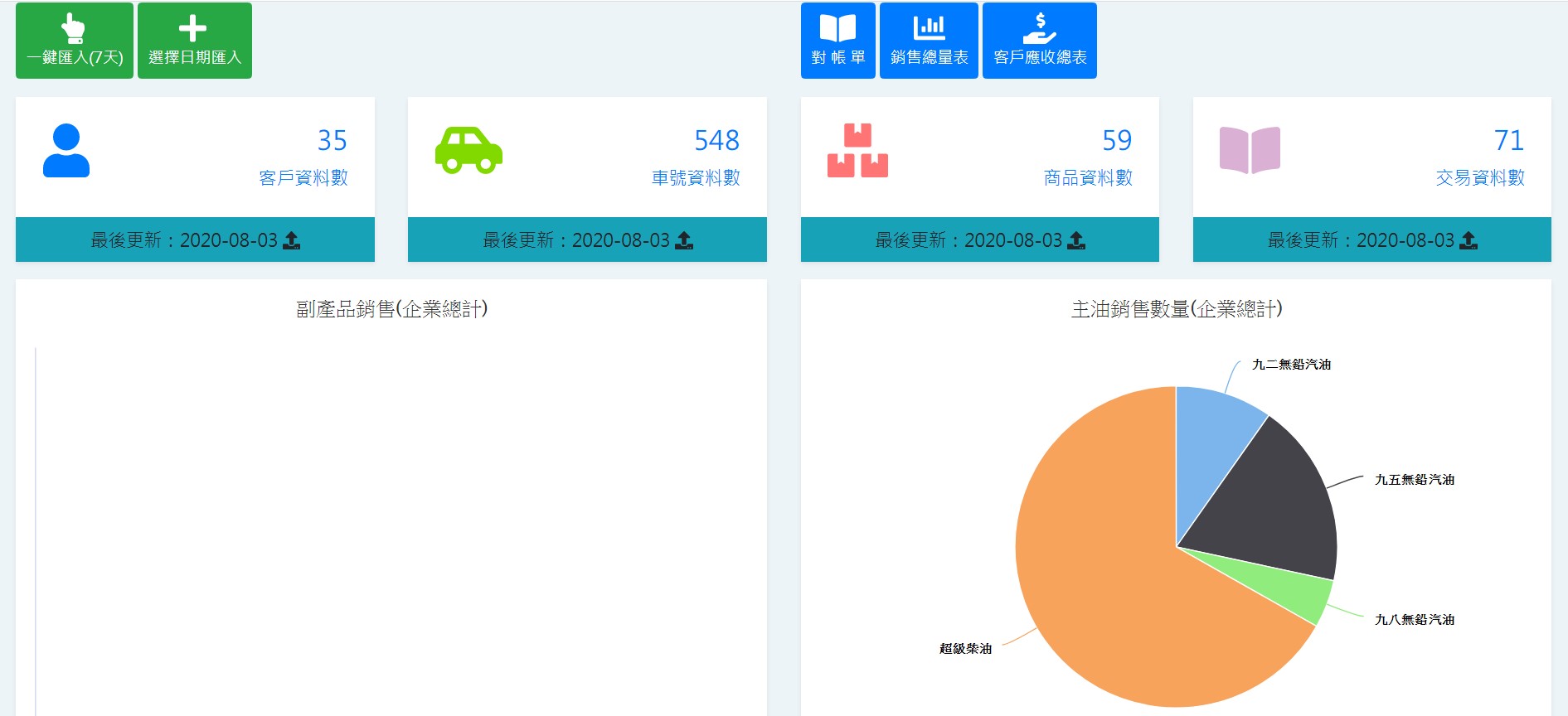
Task: Click the 副產品銷售(企業總計) chart title
Action: tap(391, 309)
